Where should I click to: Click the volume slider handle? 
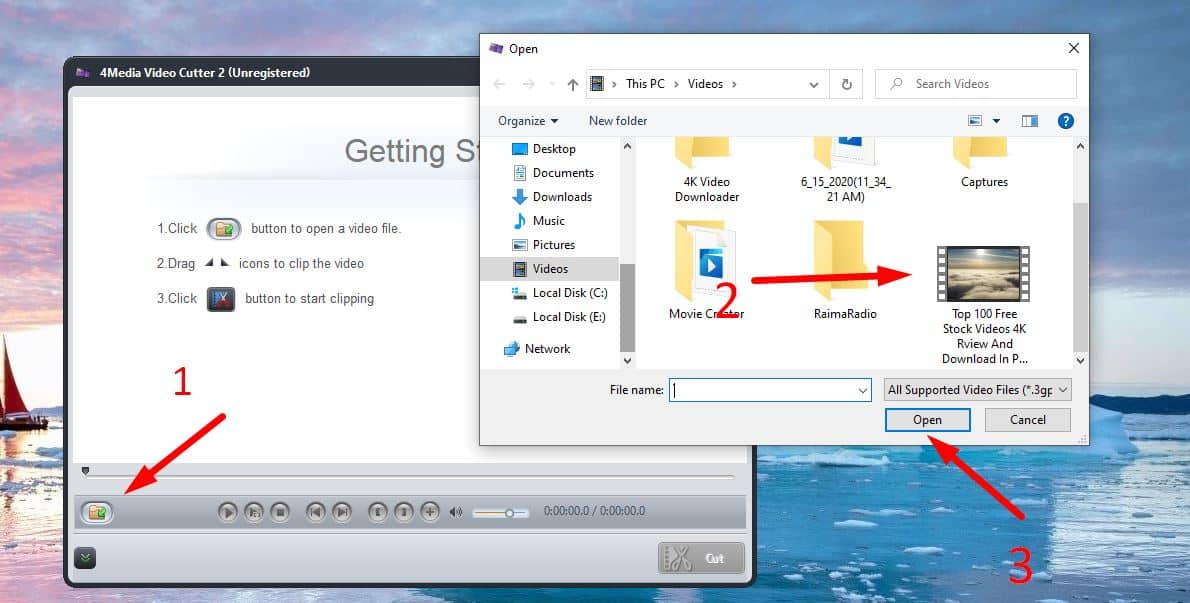[509, 513]
